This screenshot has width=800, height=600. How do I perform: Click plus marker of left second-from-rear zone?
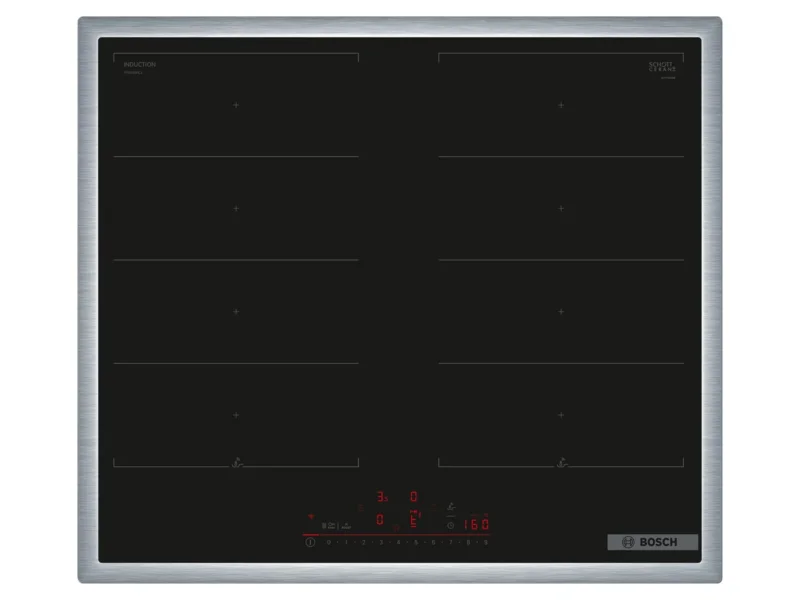tap(236, 209)
